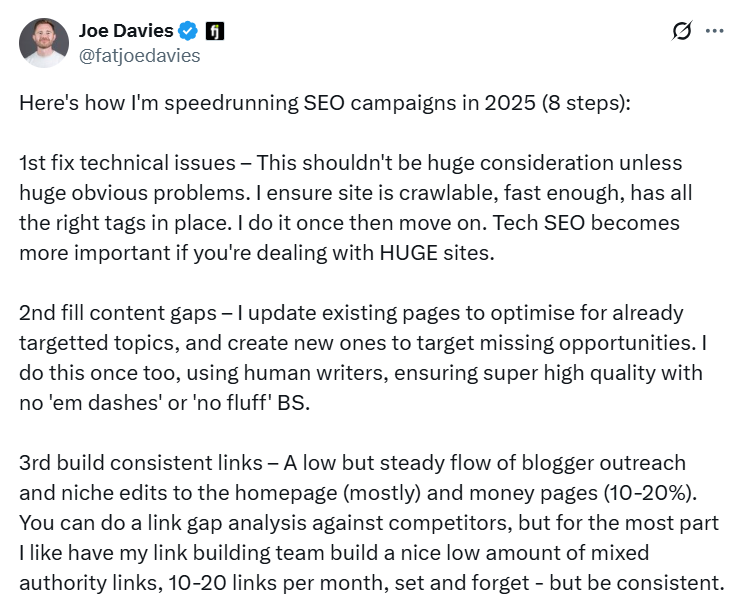Click the Grok explain-post icon

coord(681,31)
